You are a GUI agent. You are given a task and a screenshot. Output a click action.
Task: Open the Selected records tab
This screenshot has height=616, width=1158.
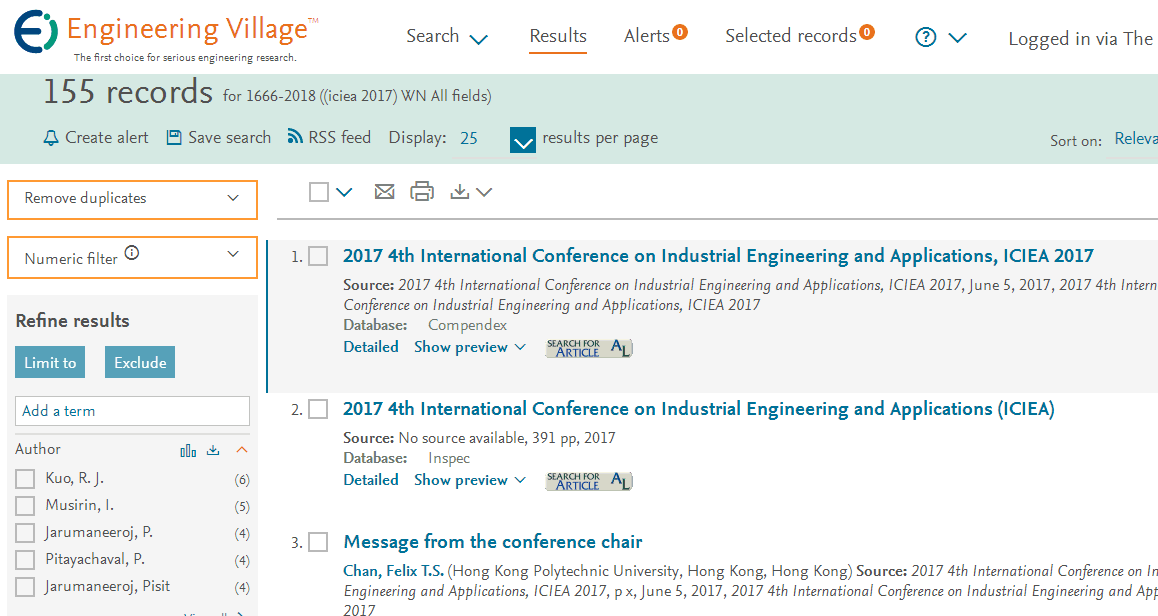[x=791, y=36]
